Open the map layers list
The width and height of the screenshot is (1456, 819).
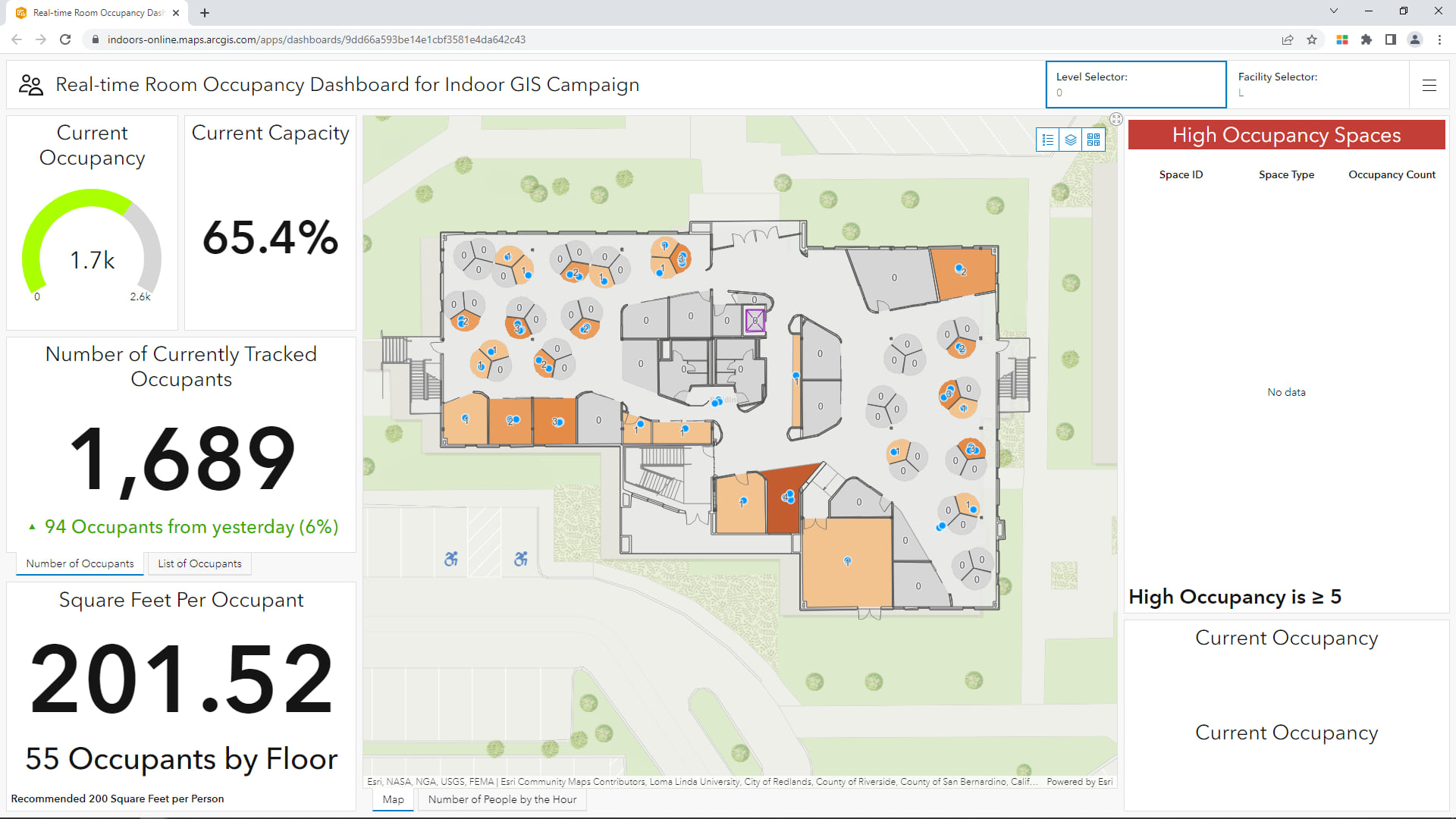tap(1070, 140)
